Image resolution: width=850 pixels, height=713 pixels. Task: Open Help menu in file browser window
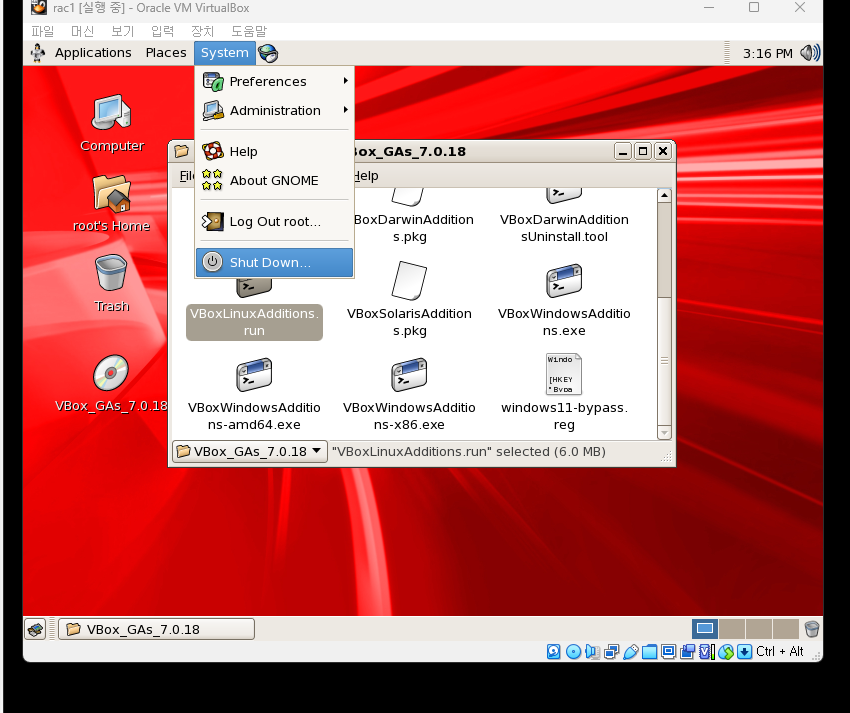point(365,176)
